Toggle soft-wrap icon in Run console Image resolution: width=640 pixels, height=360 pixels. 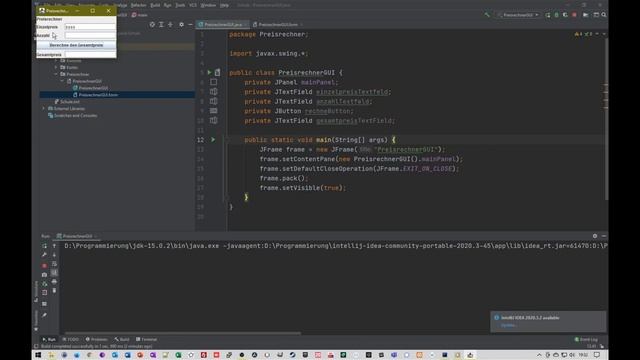(x=54, y=264)
